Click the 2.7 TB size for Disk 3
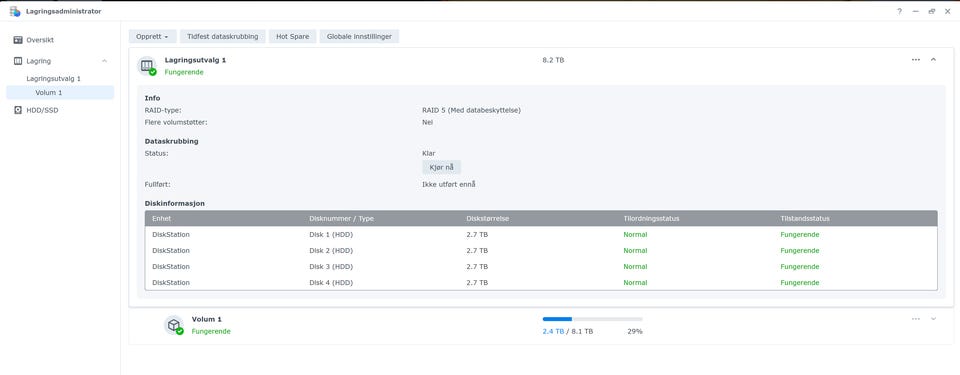Screen dimensions: 960x375 [477, 267]
